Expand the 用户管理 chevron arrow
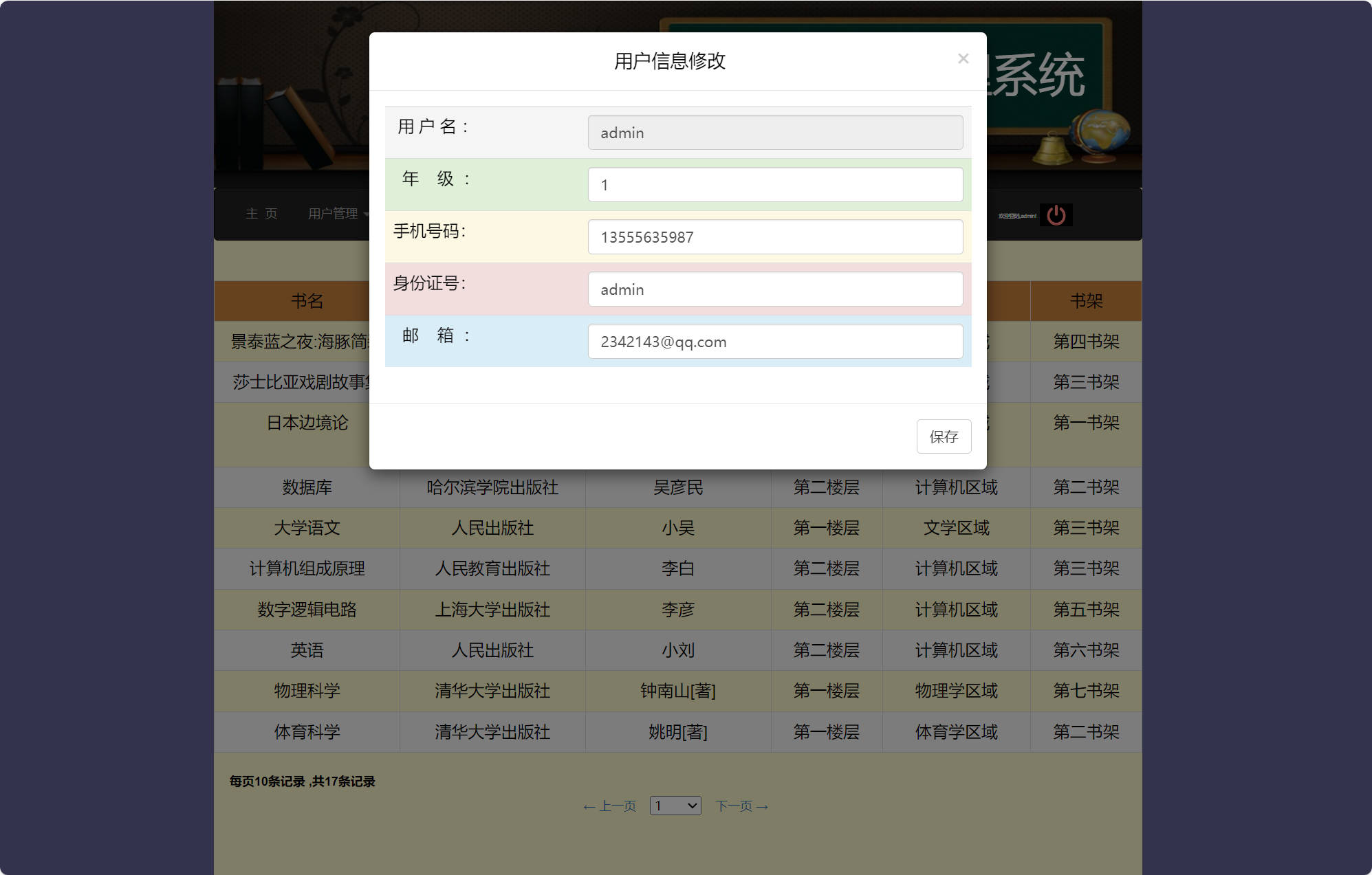The width and height of the screenshot is (1372, 875). (x=367, y=214)
